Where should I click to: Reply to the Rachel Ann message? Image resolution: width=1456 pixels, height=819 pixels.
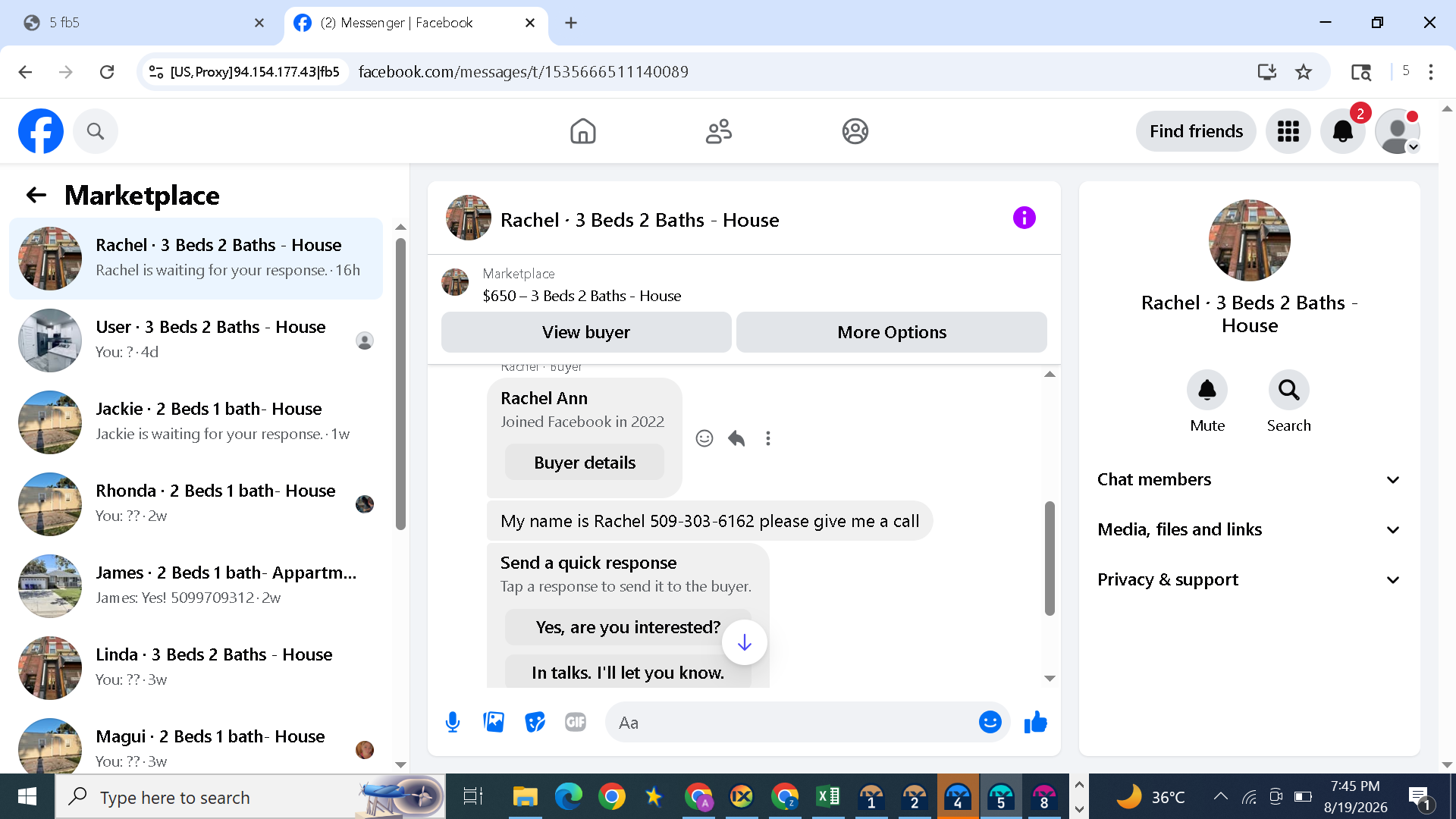tap(736, 438)
